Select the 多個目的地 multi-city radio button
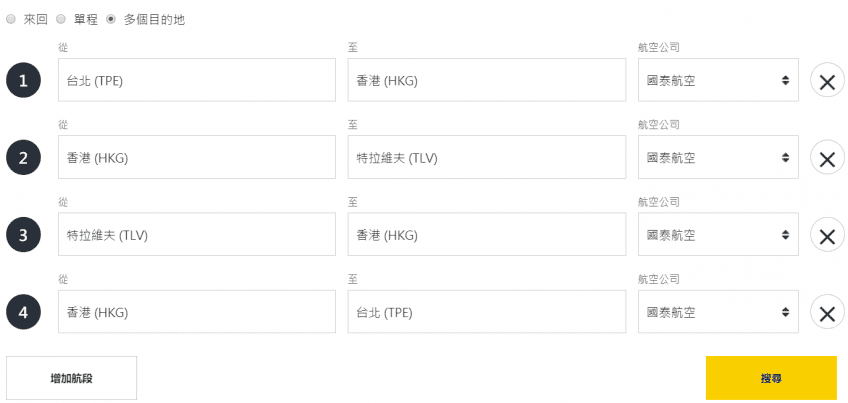 (111, 19)
